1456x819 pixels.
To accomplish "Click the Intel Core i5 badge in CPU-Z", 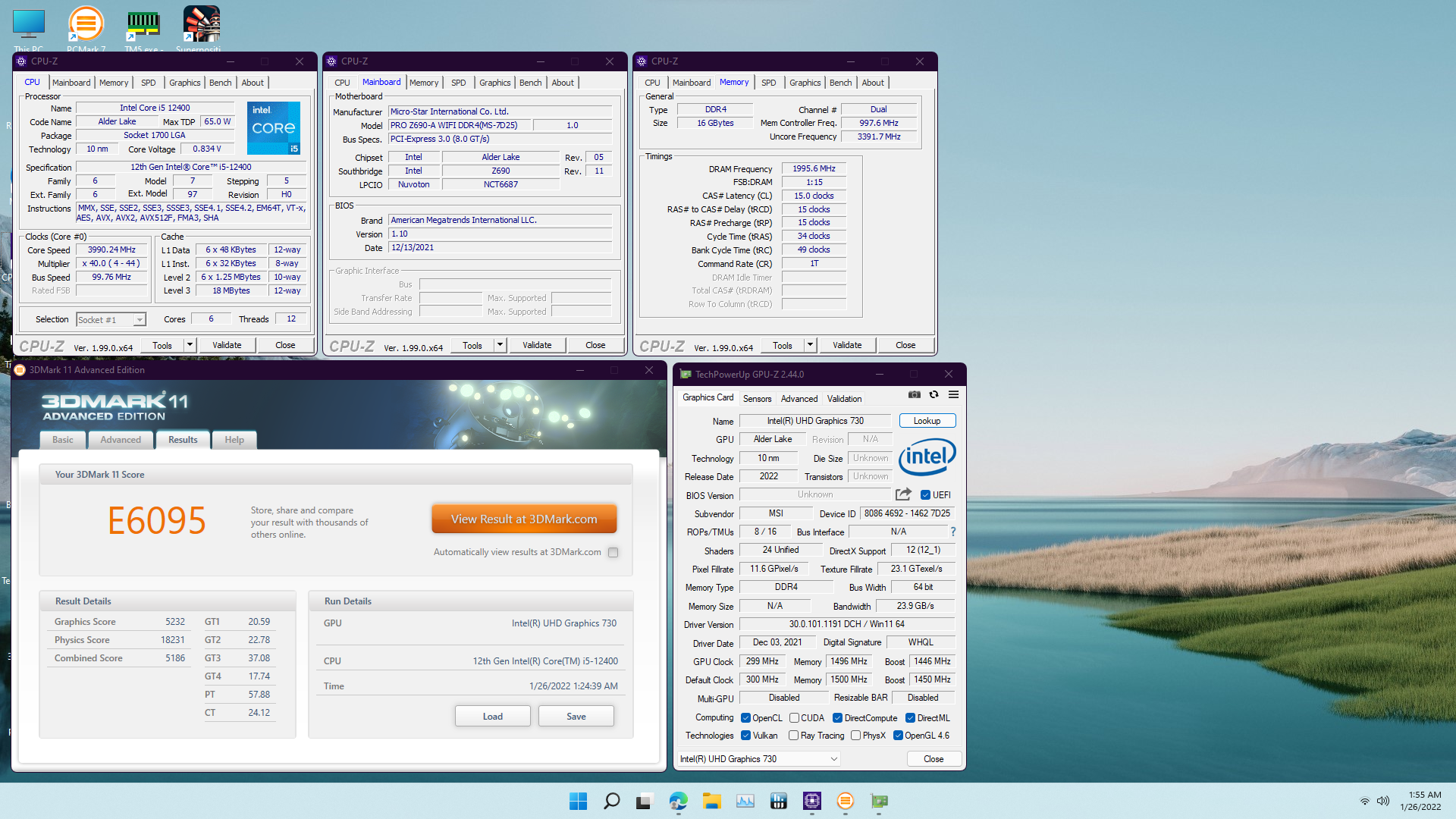I will tap(274, 128).
